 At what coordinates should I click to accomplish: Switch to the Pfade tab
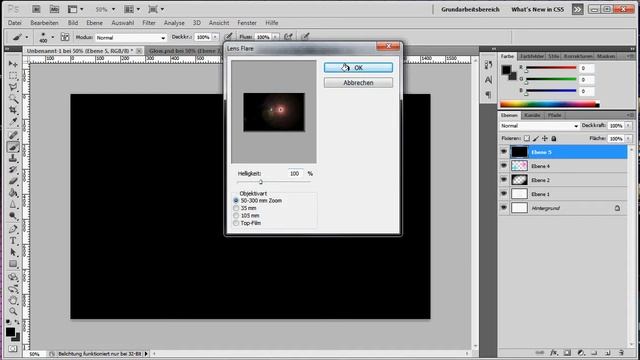(x=554, y=115)
